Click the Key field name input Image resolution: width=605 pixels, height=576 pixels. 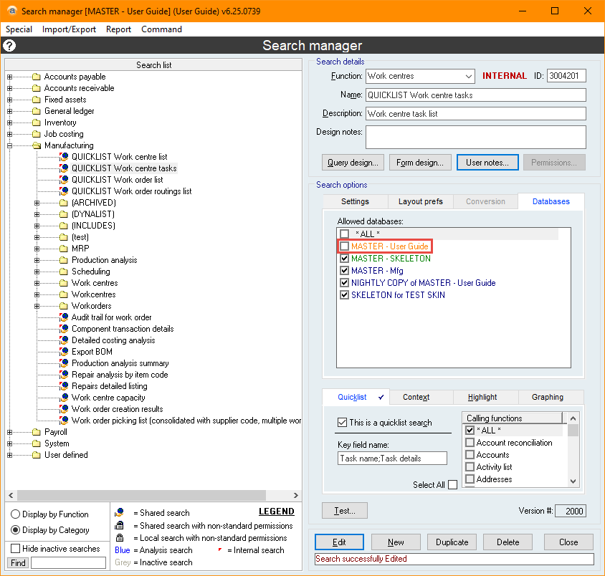(392, 458)
